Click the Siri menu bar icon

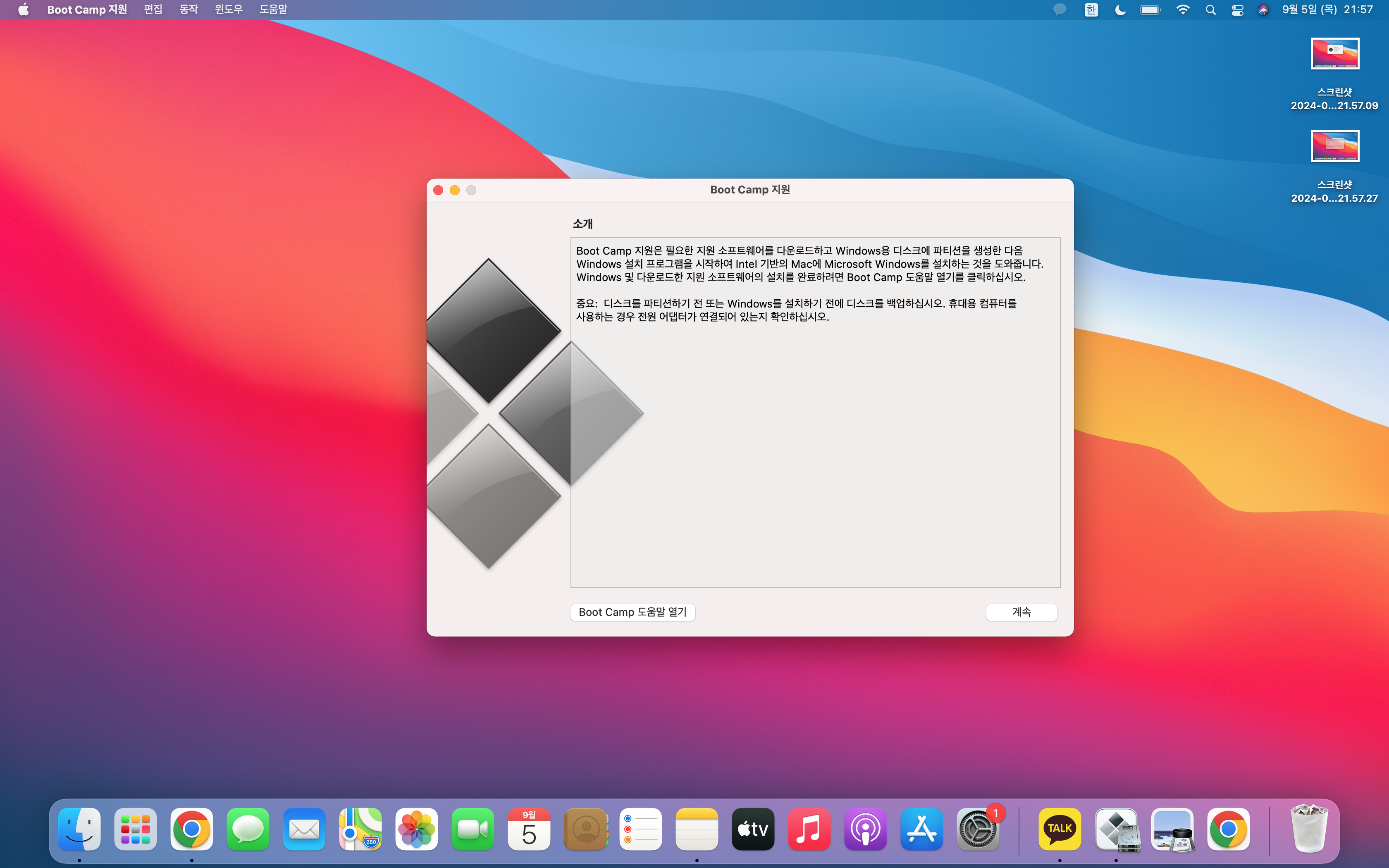(x=1263, y=10)
